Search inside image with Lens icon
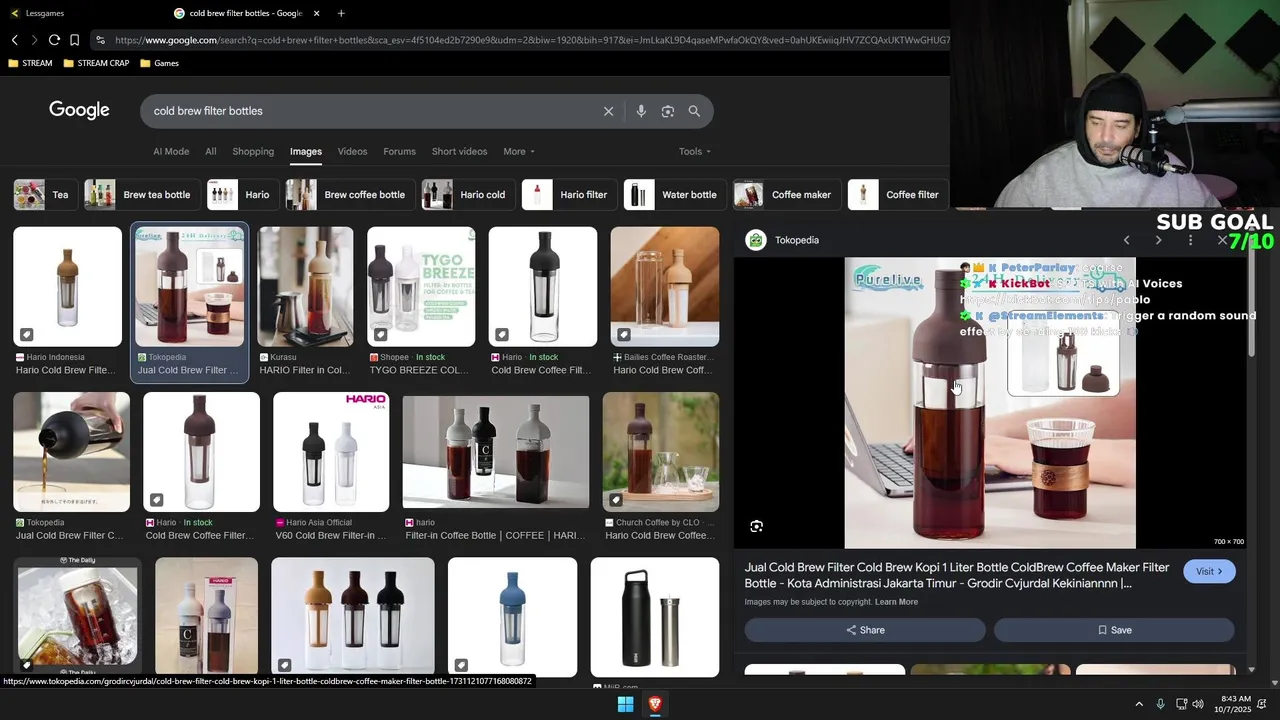1280x720 pixels. 757,526
